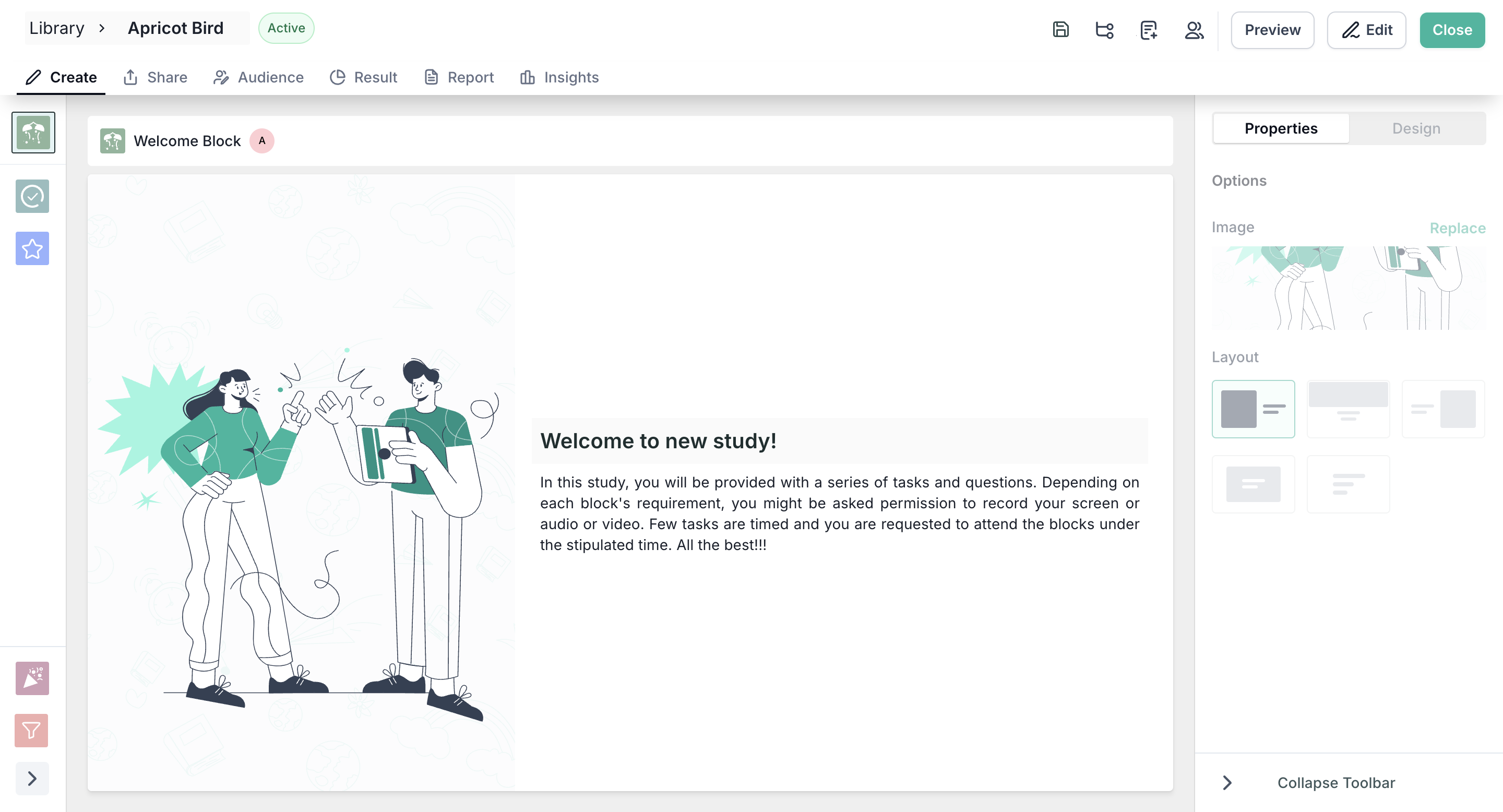1503x812 pixels.
Task: Select the Welcome Block thumbnail in sidebar
Action: click(33, 133)
